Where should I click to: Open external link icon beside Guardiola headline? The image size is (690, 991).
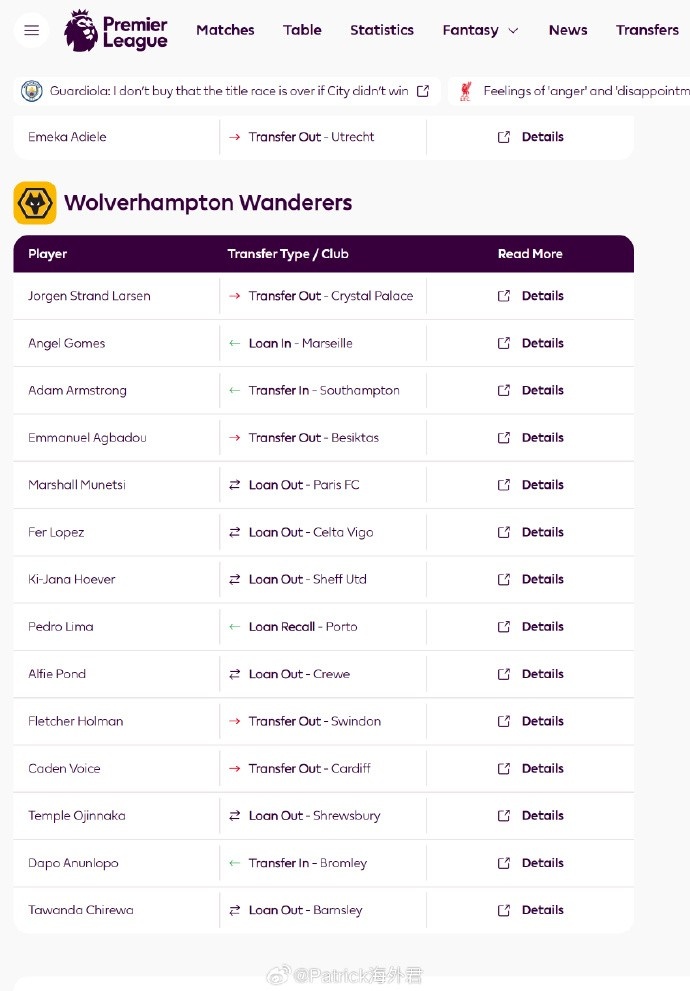click(423, 91)
